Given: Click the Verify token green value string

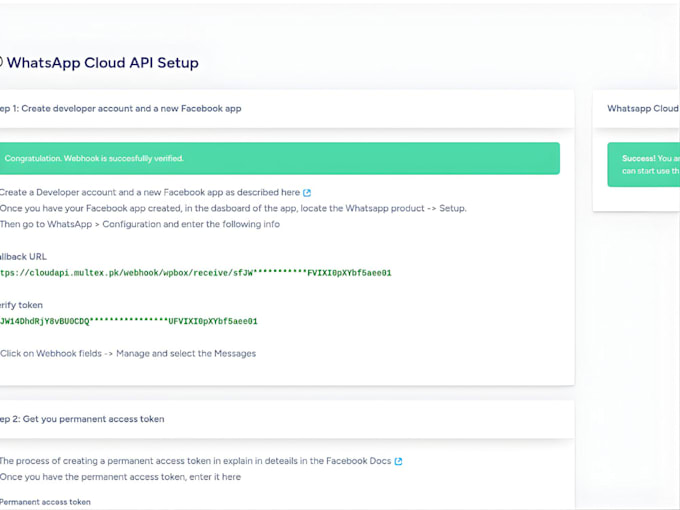Looking at the screenshot, I should [x=129, y=321].
